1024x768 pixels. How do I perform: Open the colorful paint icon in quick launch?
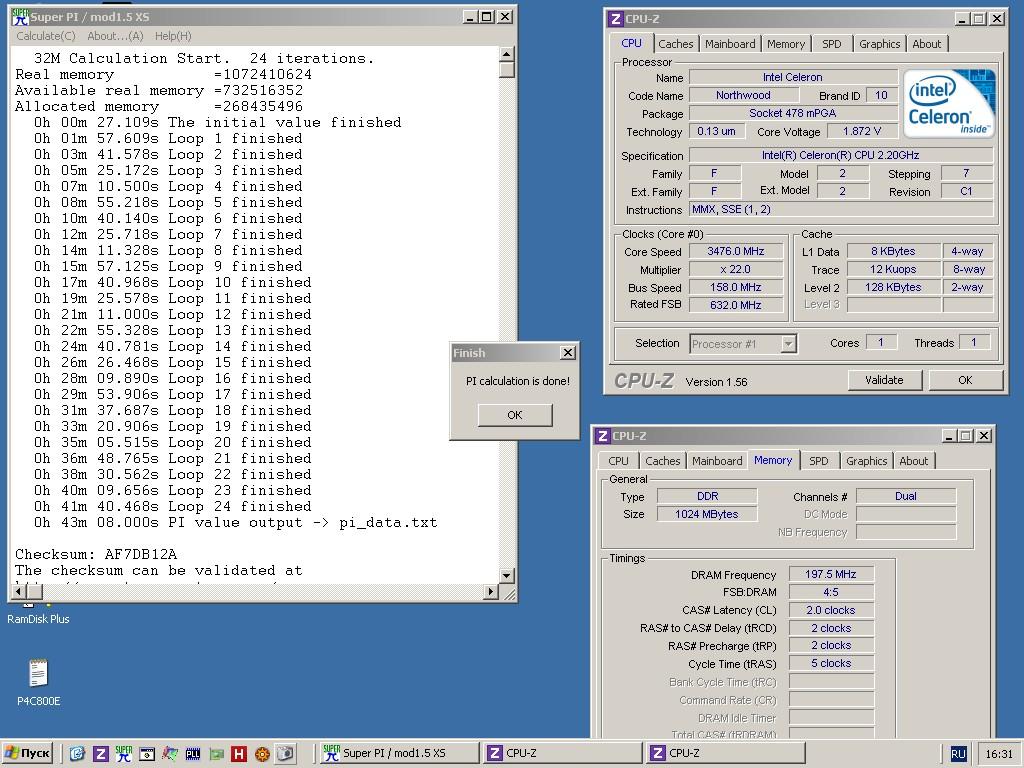tap(170, 754)
